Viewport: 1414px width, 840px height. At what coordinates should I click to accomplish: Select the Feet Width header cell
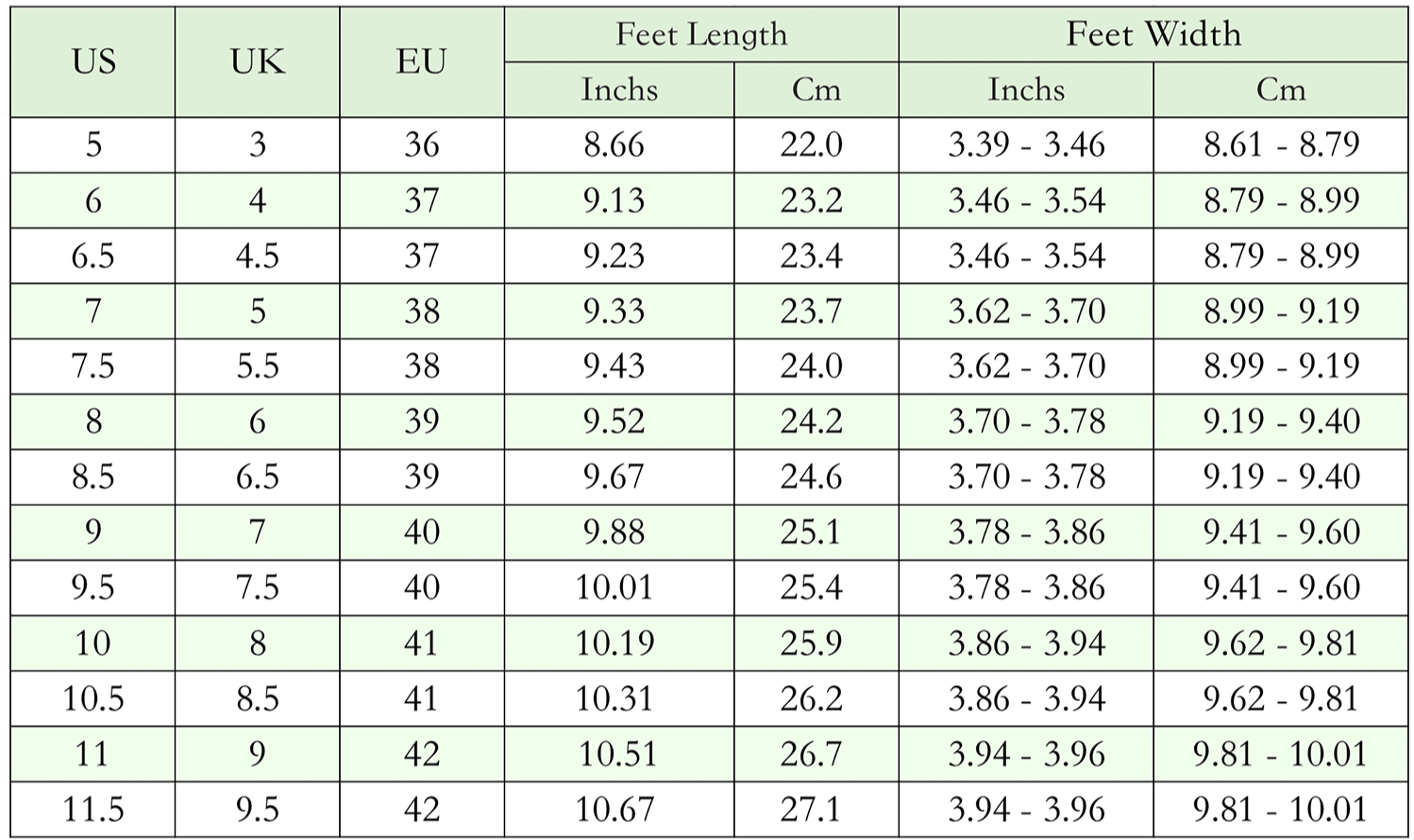[x=1153, y=35]
